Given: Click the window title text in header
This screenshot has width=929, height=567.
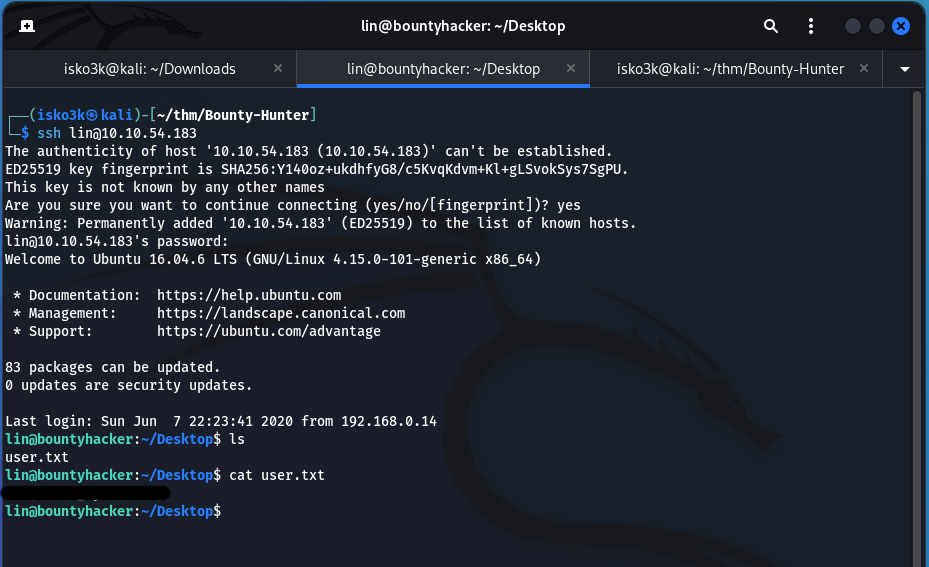Looking at the screenshot, I should coord(463,26).
